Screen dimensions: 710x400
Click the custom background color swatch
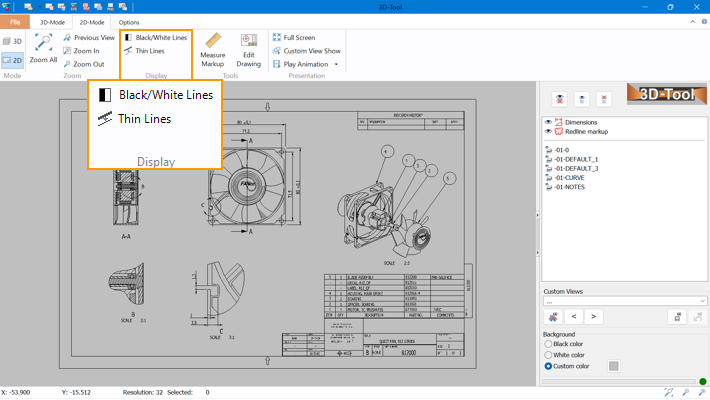(614, 366)
